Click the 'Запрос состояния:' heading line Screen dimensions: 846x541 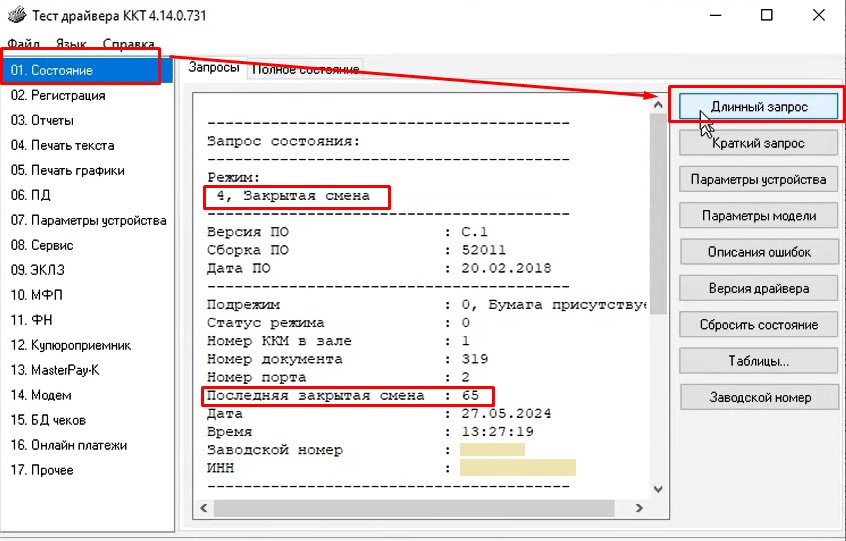tap(284, 142)
